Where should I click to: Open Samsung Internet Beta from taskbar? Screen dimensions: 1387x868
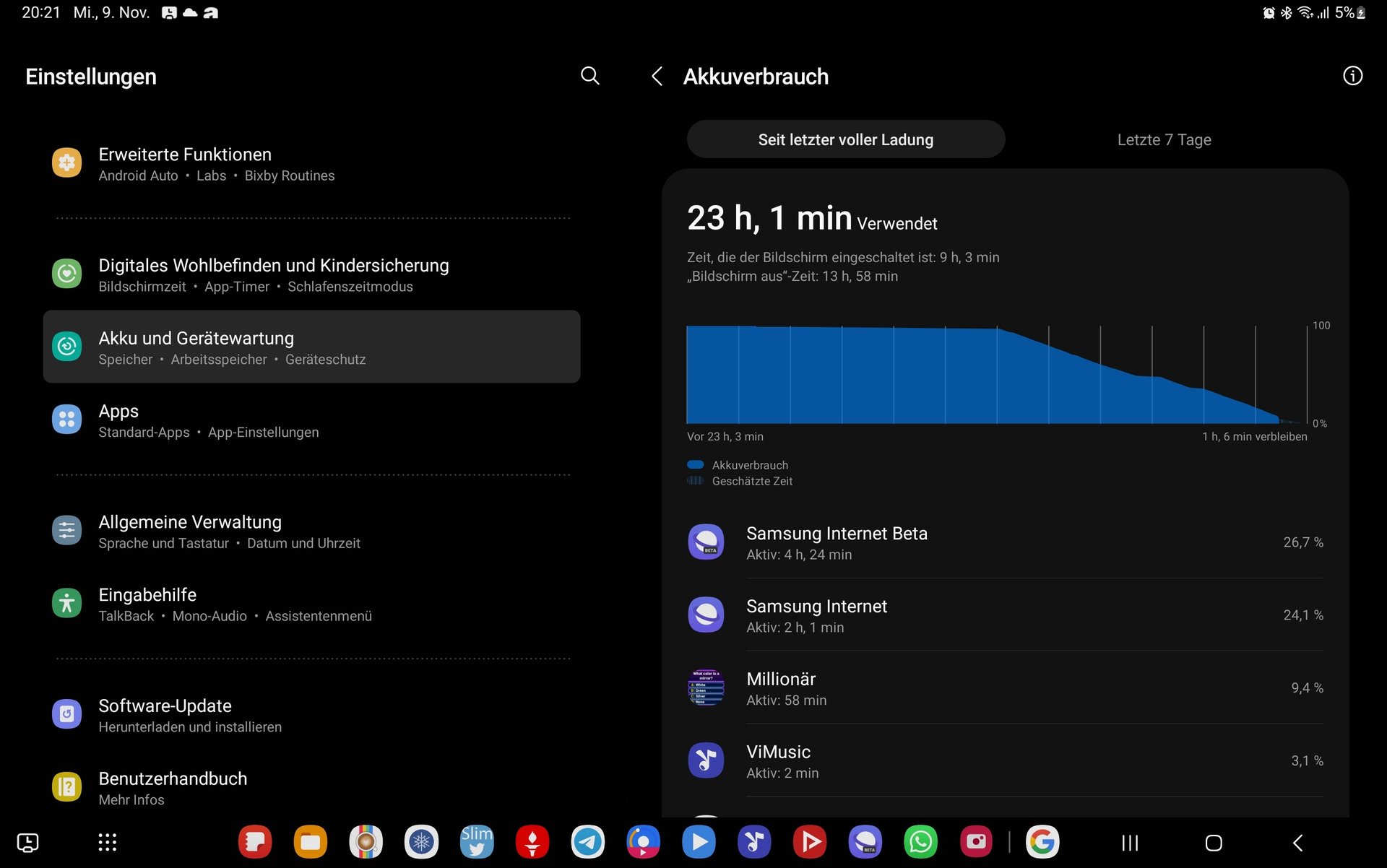[x=865, y=842]
